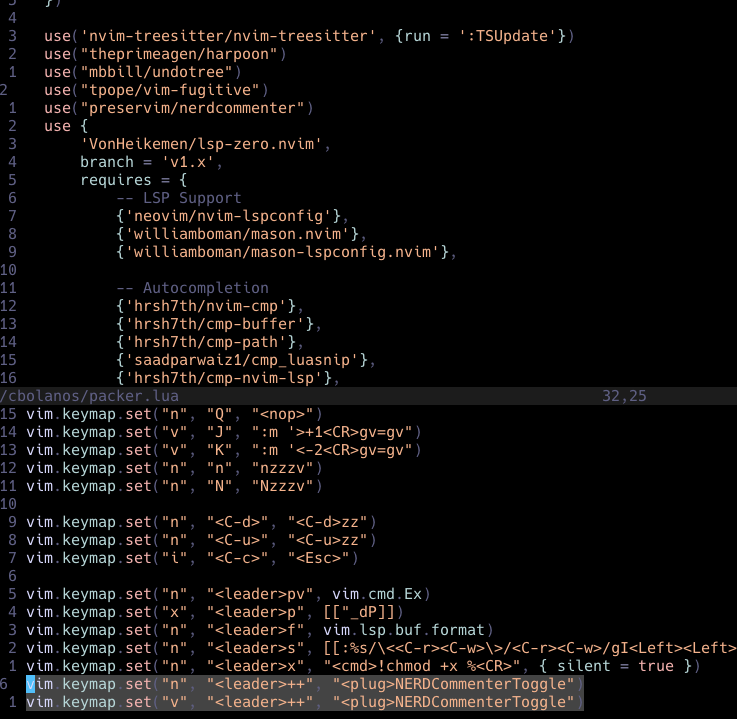Click the 32,25 cursor position indicator
Viewport: 737px width, 719px height.
(x=624, y=396)
